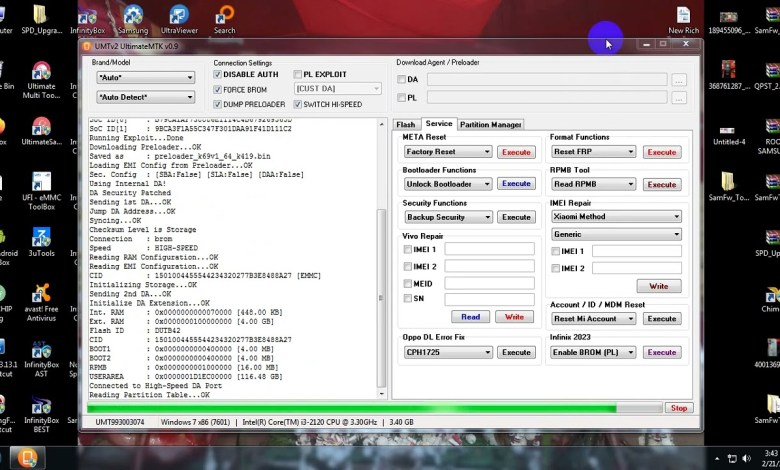Toggle the DISABLE AUTH checkbox
Screen dimensions: 780x470
[x=217, y=74]
